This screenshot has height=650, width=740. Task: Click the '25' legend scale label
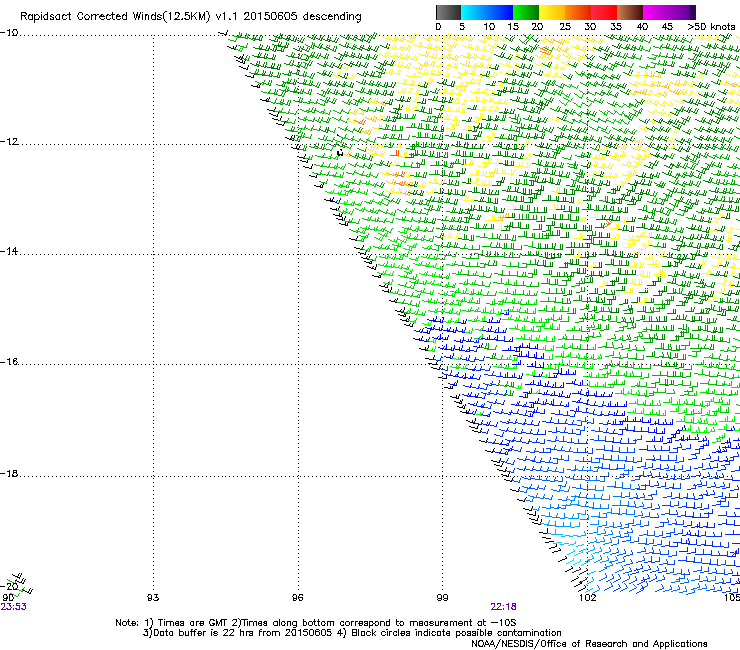[565, 27]
